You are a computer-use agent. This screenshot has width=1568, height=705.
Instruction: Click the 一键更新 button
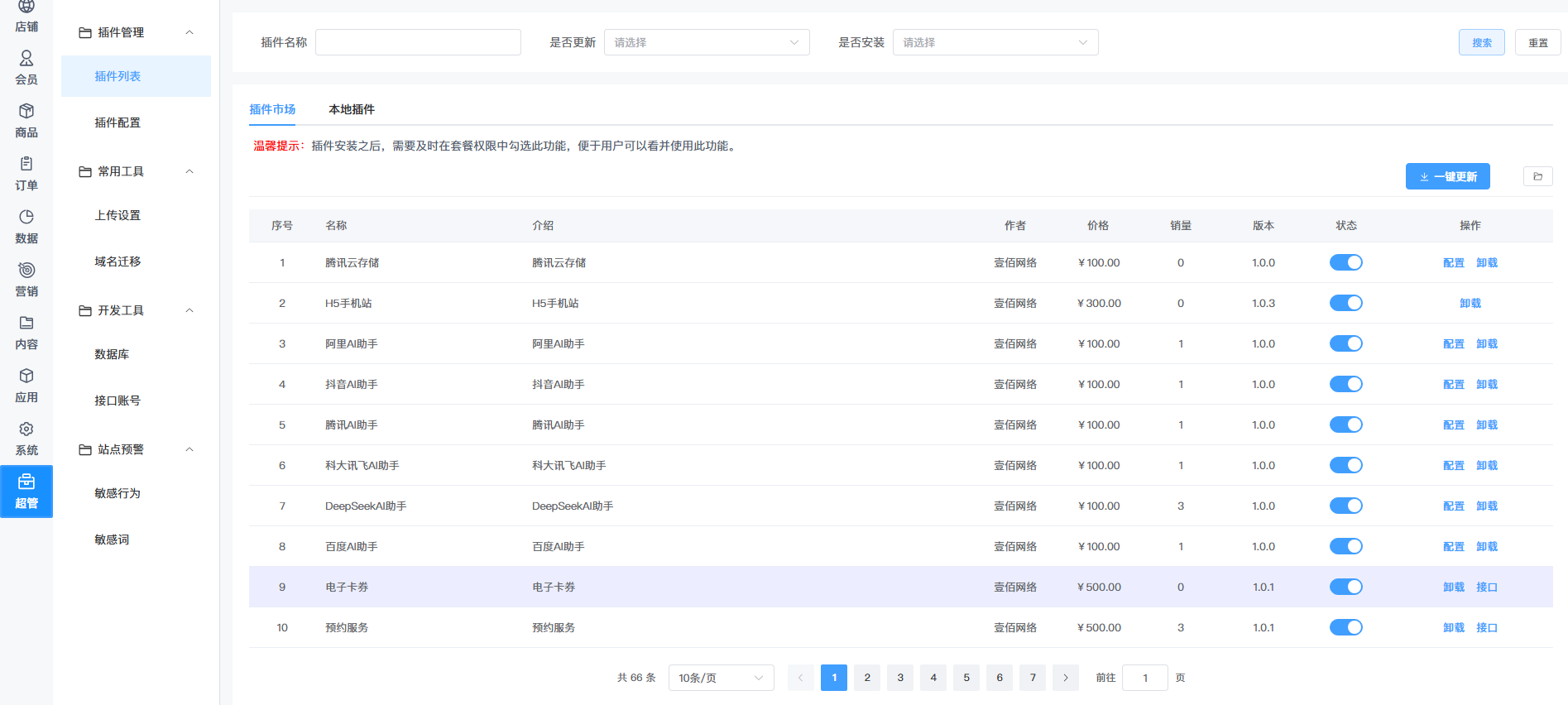(x=1448, y=176)
